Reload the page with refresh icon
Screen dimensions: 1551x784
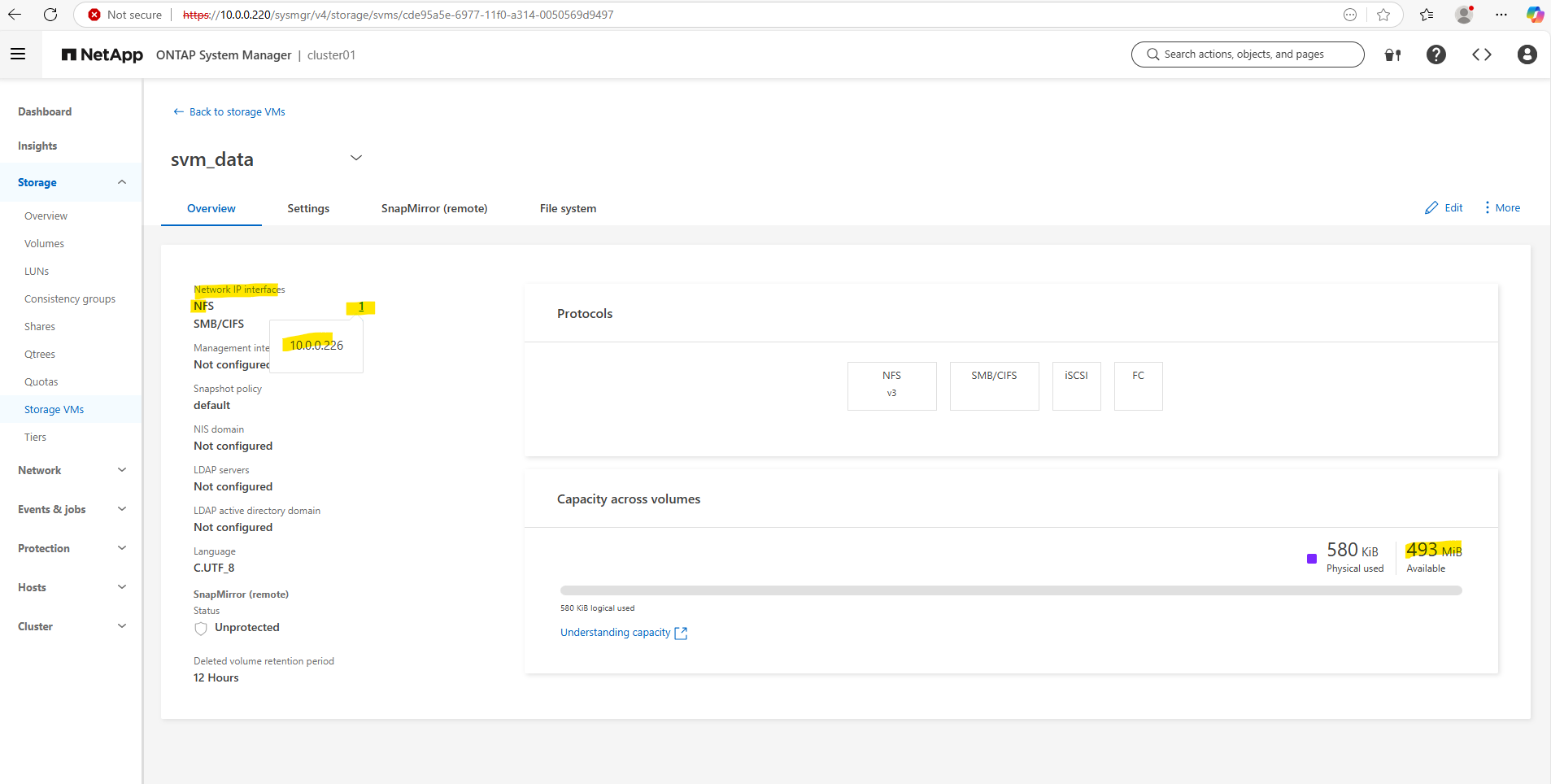pyautogui.click(x=50, y=15)
